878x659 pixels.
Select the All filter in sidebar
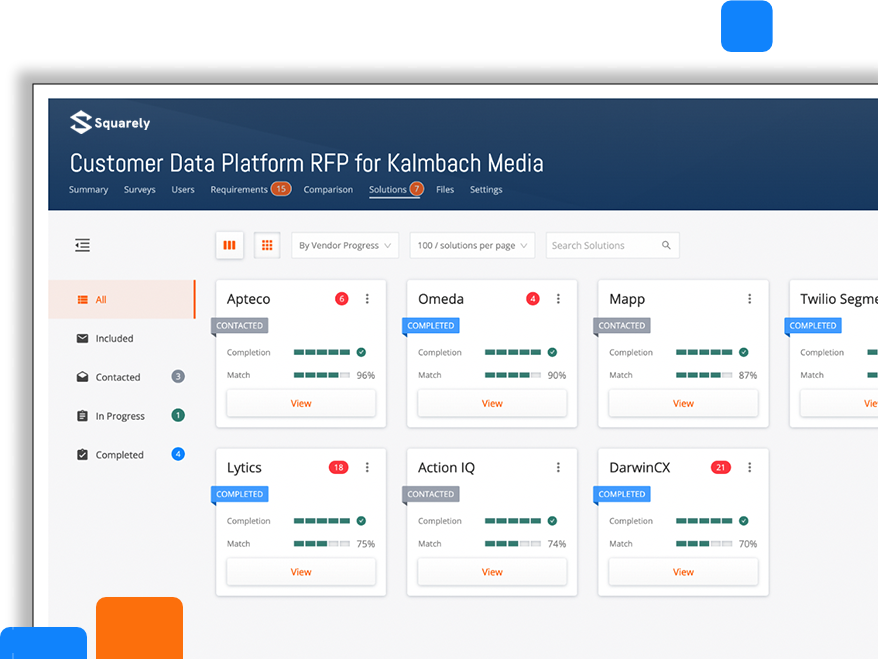pos(122,300)
